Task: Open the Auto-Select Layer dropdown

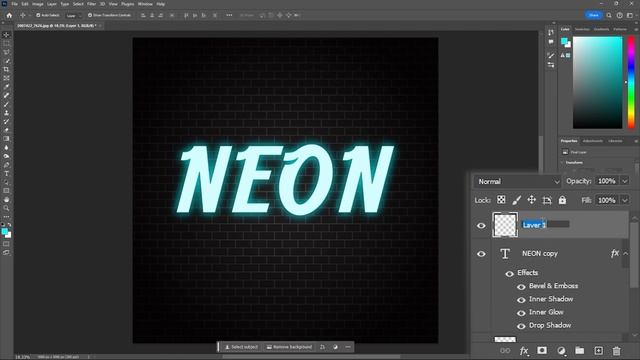Action: click(74, 16)
